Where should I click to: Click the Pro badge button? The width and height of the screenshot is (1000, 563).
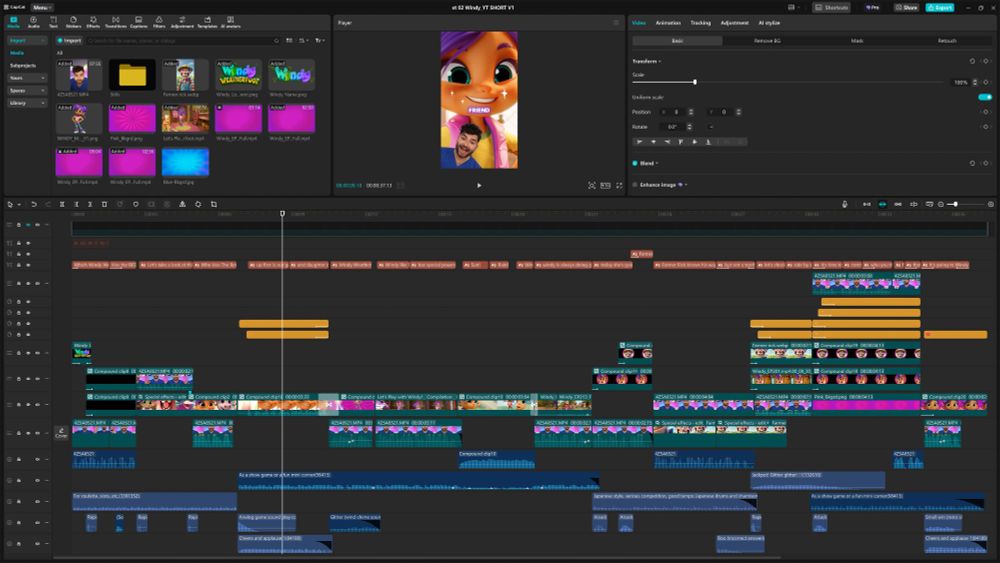872,7
